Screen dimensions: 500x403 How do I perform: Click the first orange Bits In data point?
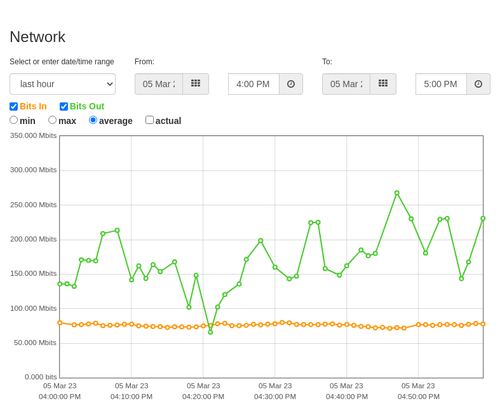tap(60, 323)
